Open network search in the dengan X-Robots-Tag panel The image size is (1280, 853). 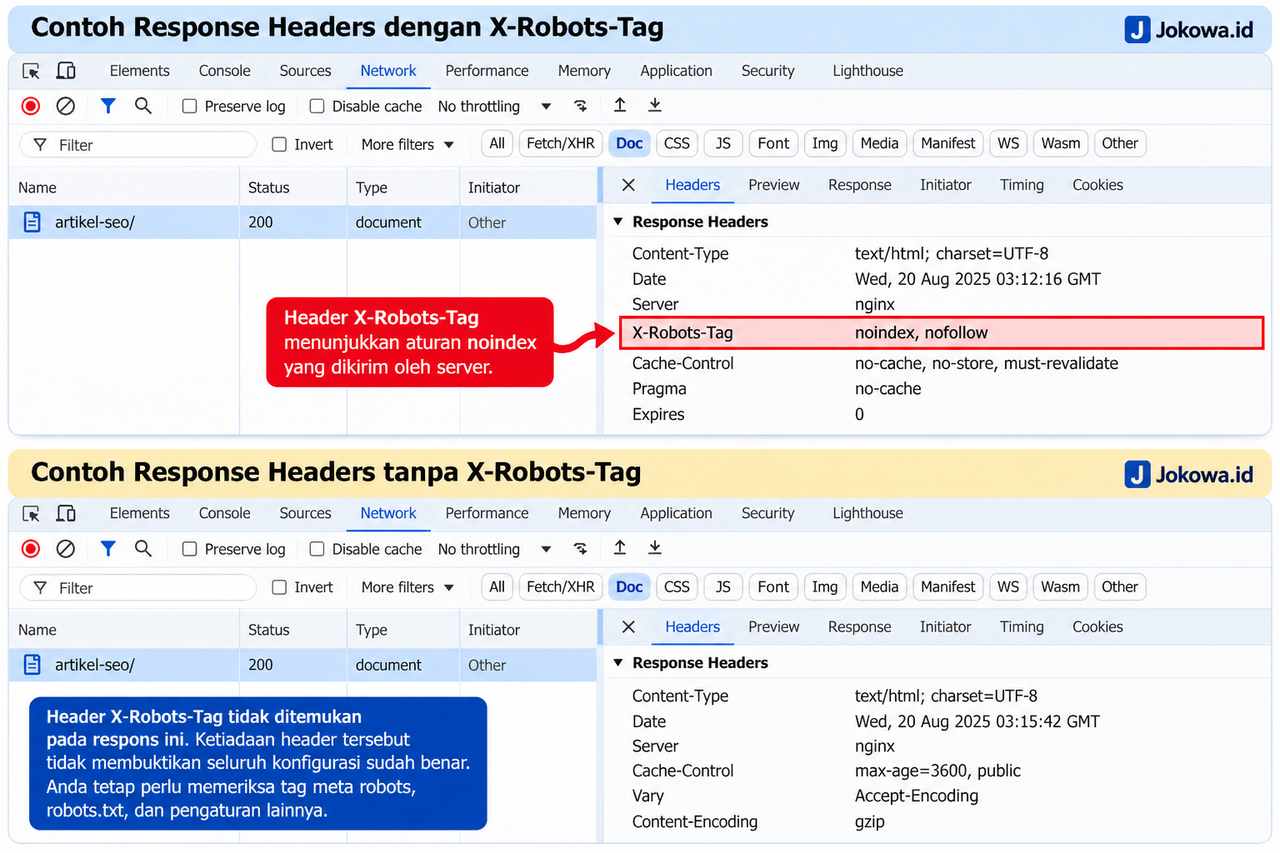(143, 105)
